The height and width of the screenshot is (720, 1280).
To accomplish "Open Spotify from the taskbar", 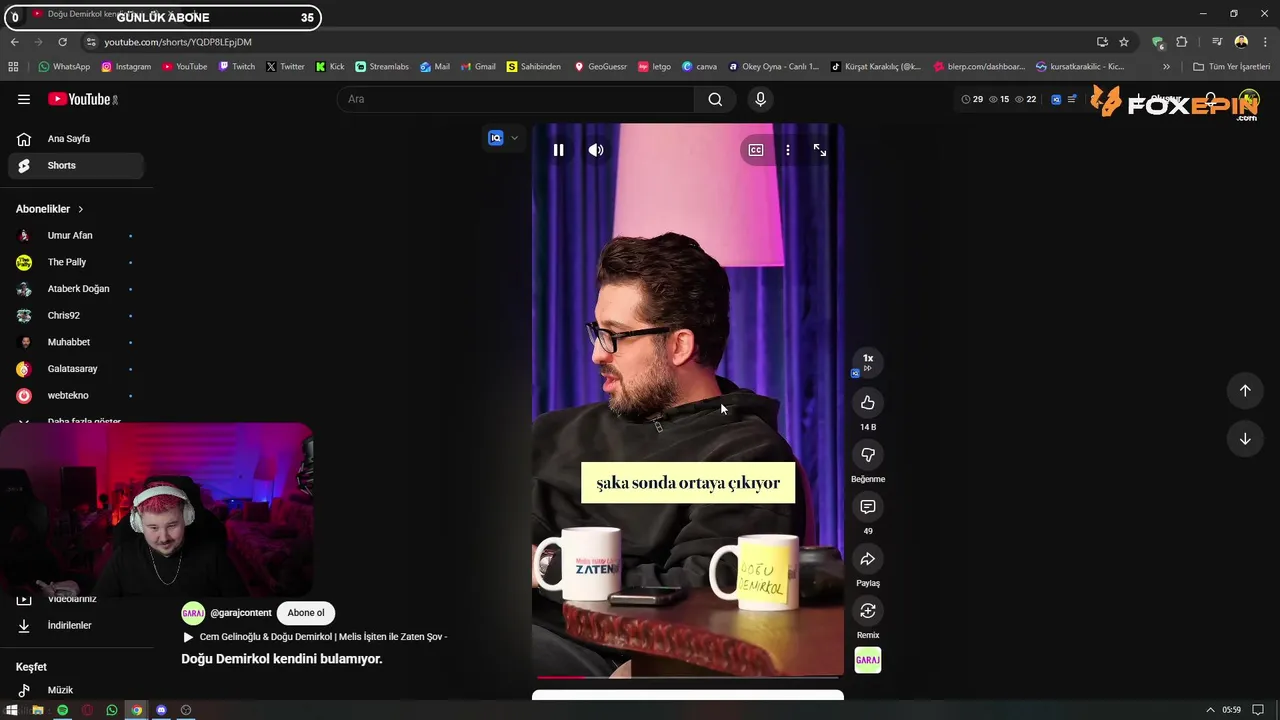I will [x=62, y=710].
